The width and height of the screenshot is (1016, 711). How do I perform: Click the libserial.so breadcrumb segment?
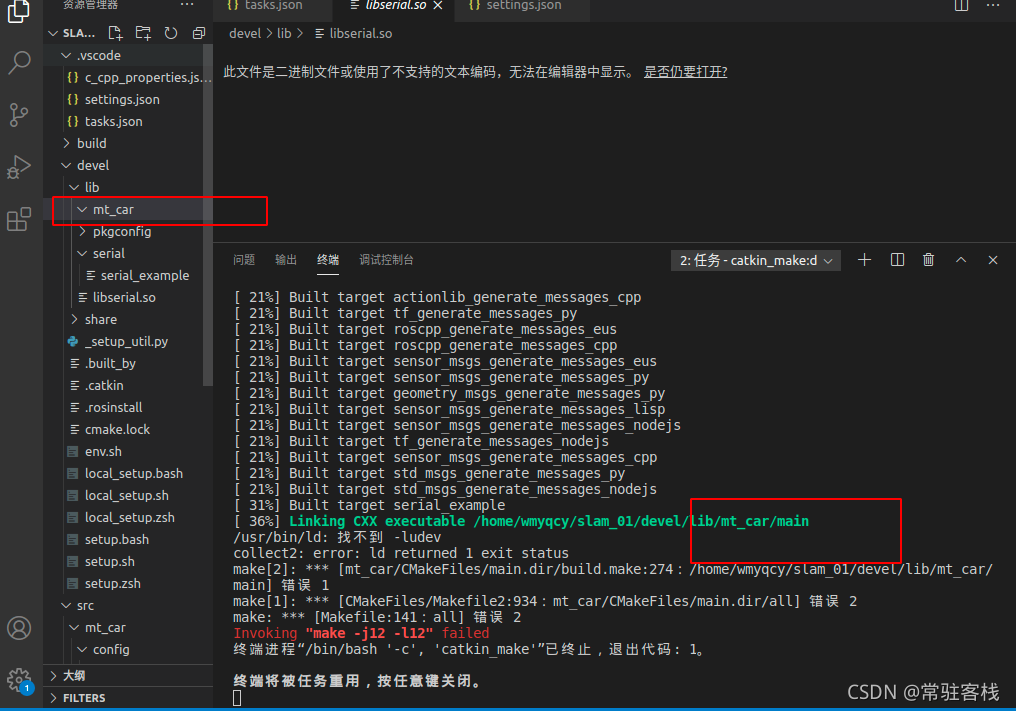pyautogui.click(x=354, y=34)
